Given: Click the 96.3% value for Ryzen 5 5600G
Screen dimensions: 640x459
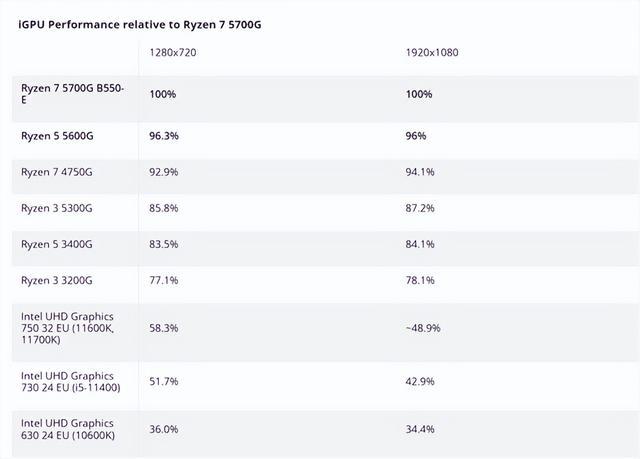Looking at the screenshot, I should click(x=164, y=136).
